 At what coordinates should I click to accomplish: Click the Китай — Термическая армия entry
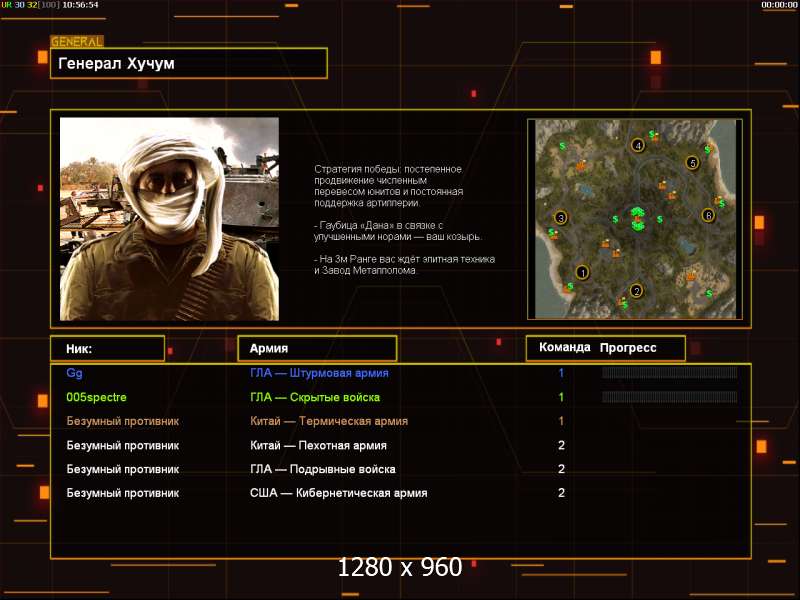pyautogui.click(x=328, y=421)
